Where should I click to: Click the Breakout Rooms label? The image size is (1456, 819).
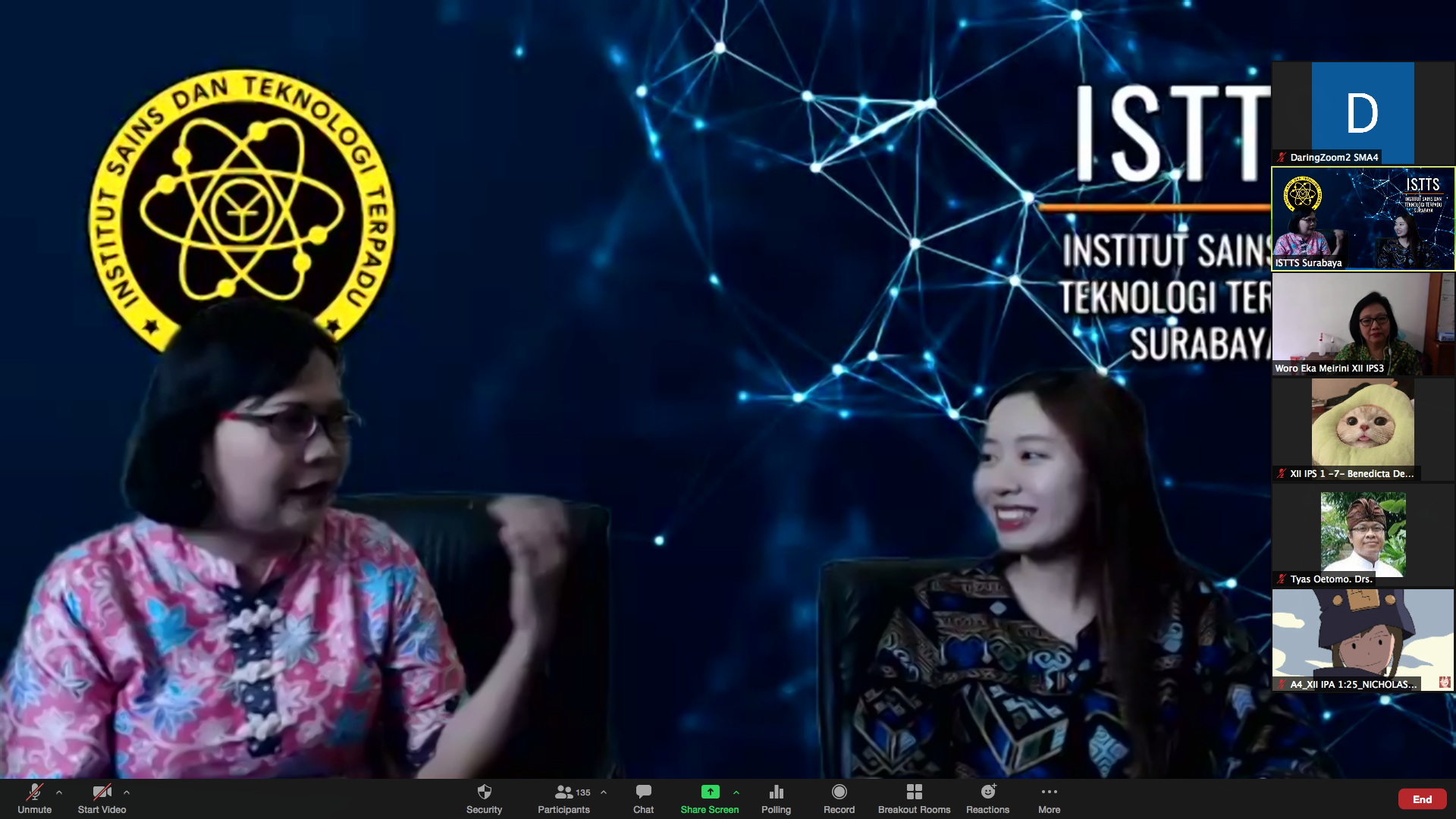pos(914,810)
